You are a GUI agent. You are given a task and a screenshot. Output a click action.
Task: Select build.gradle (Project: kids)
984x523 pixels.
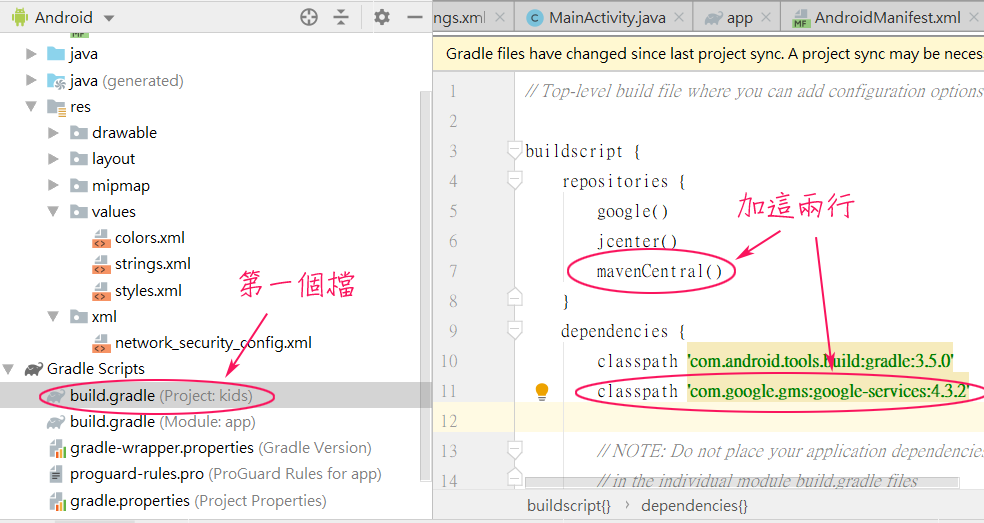[161, 396]
